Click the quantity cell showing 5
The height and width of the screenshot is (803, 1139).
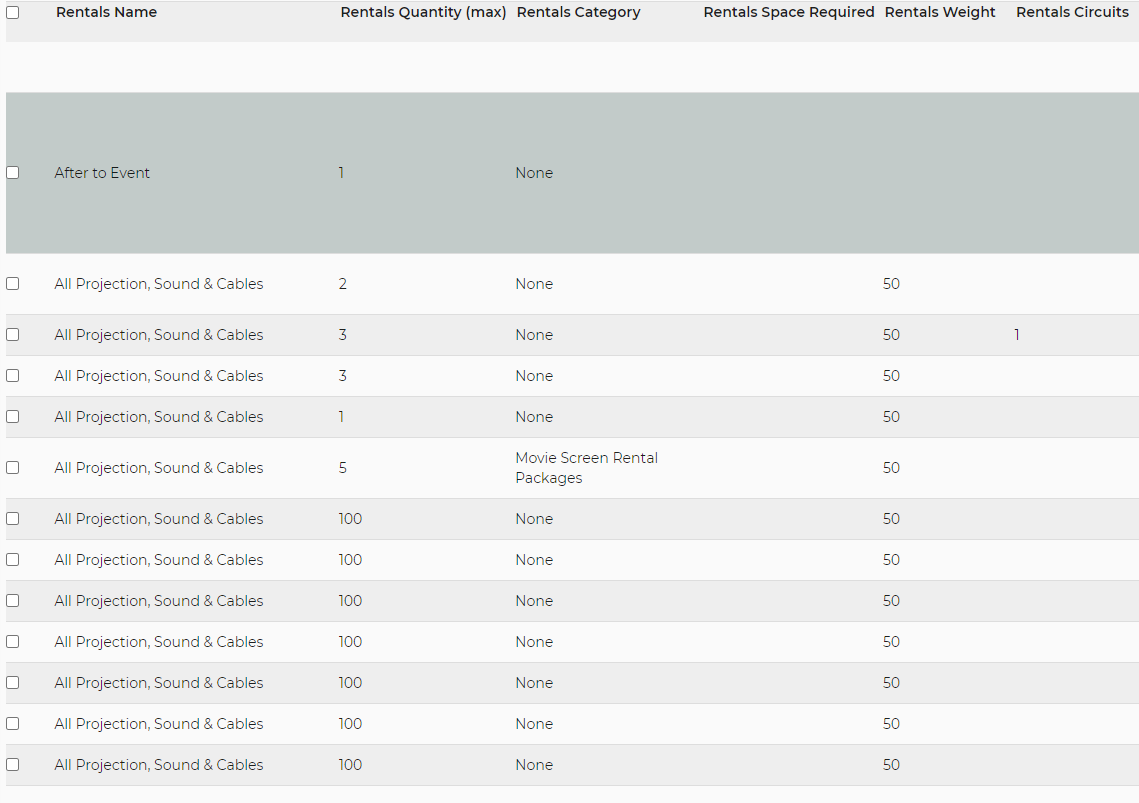(x=343, y=468)
